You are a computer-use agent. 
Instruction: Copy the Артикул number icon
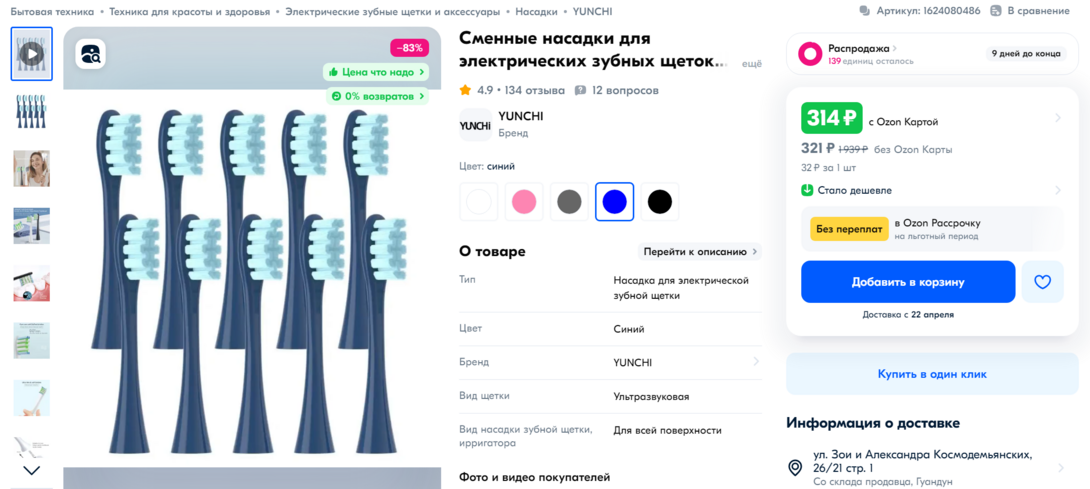[864, 11]
